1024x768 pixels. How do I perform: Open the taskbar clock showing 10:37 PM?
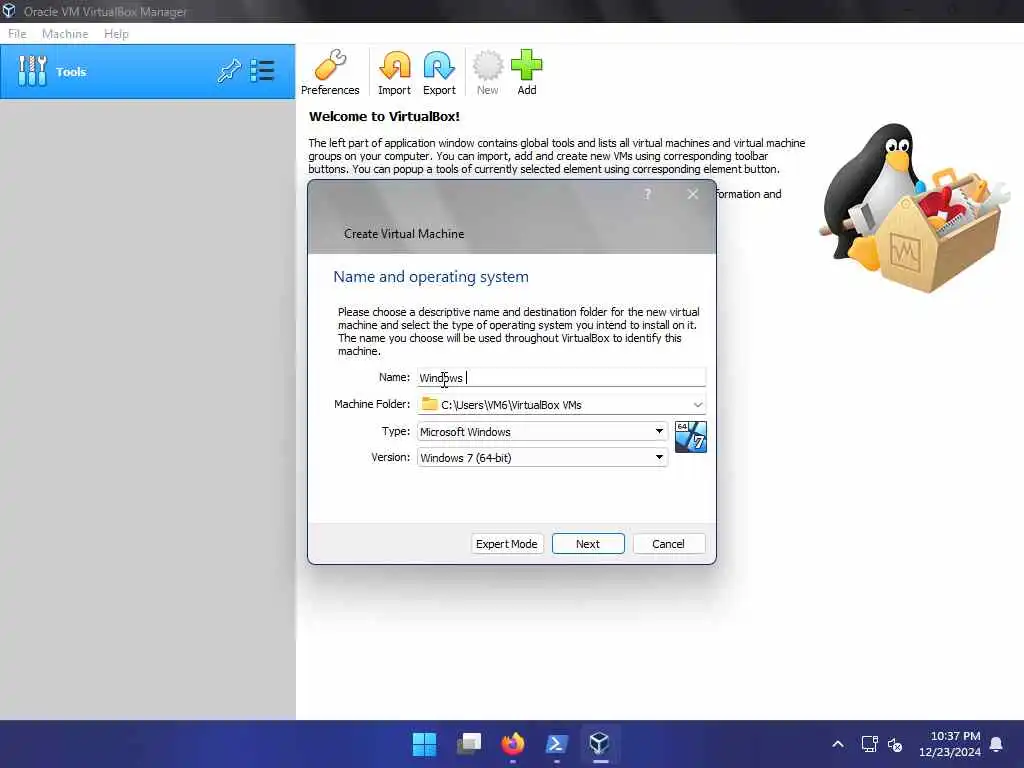click(950, 744)
